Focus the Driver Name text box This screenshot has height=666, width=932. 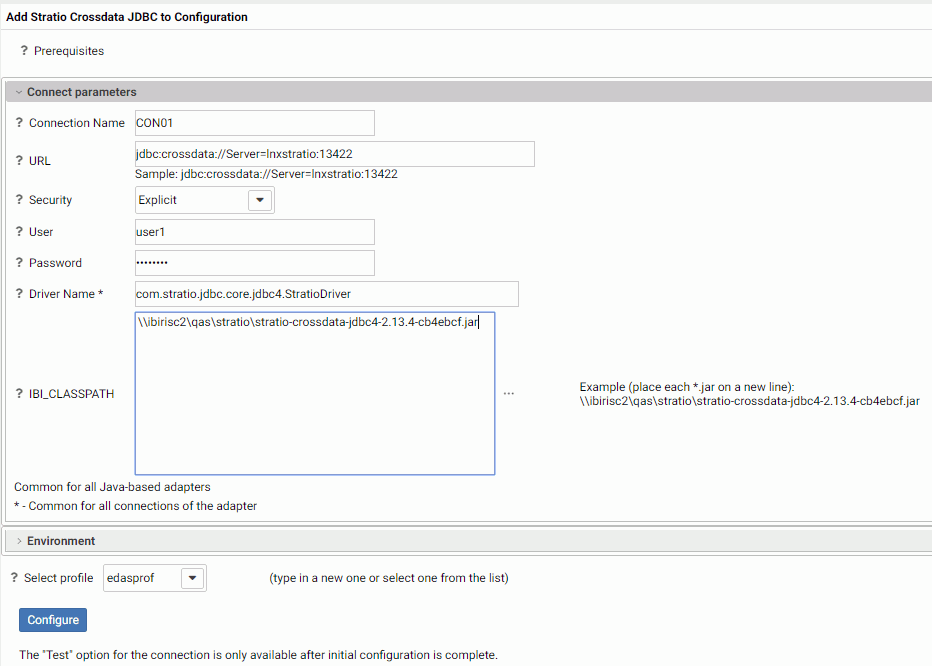(327, 294)
